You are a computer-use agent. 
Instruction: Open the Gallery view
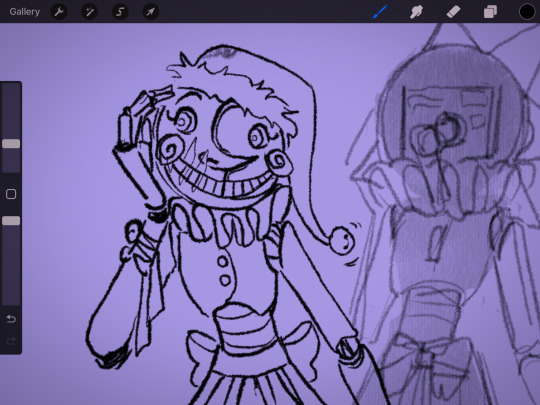pyautogui.click(x=24, y=12)
